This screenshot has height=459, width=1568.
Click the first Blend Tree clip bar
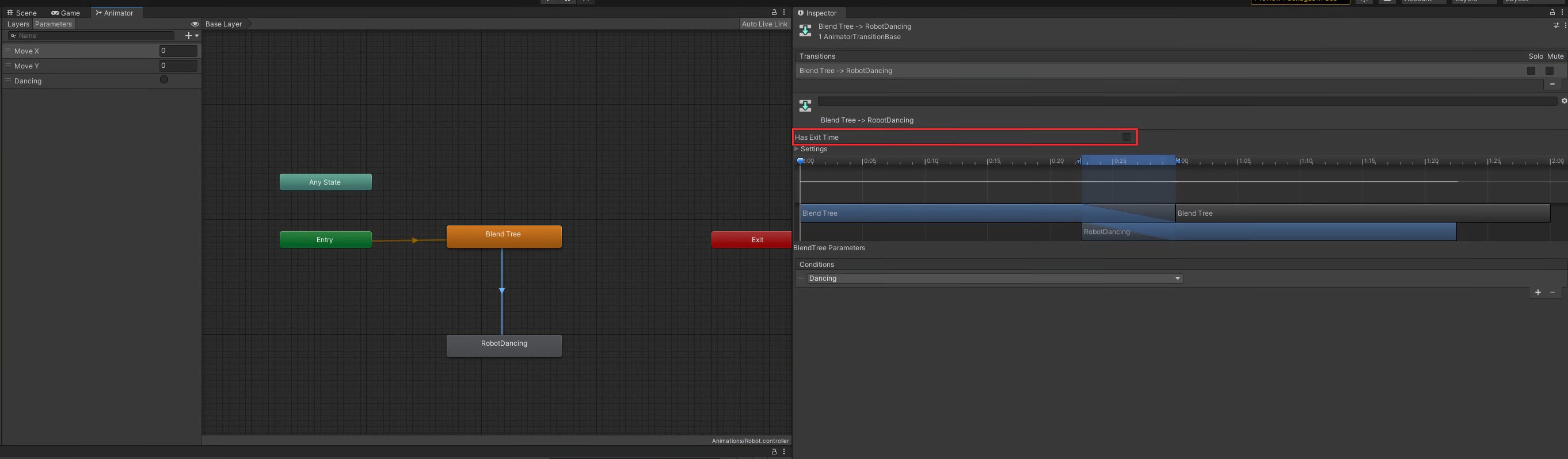(x=987, y=213)
